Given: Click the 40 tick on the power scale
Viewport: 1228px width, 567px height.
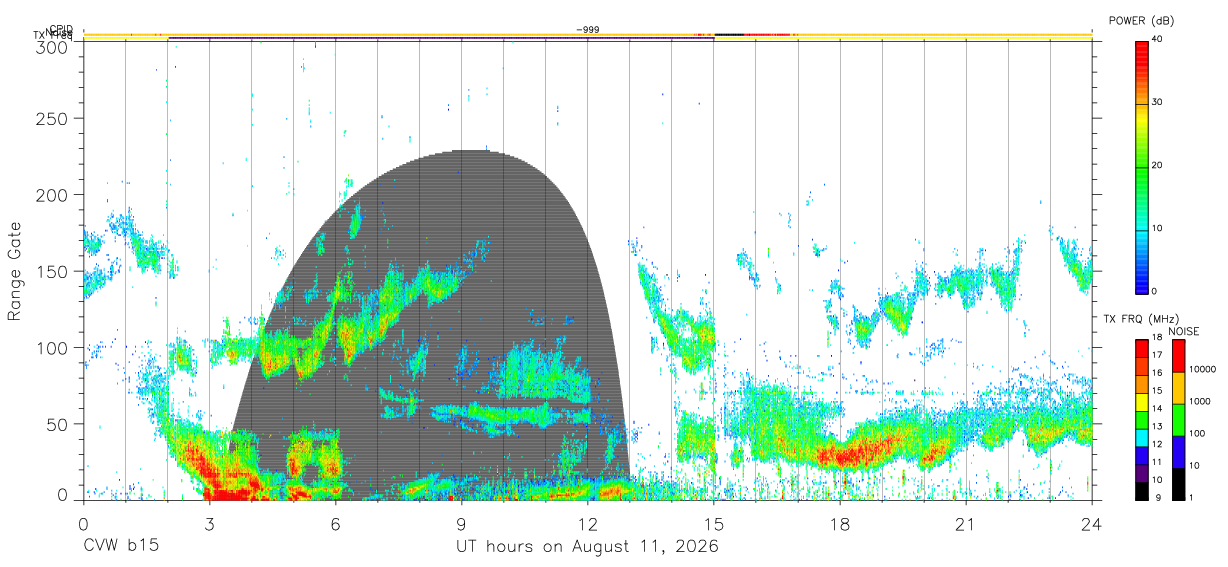Looking at the screenshot, I should click(x=1157, y=41).
